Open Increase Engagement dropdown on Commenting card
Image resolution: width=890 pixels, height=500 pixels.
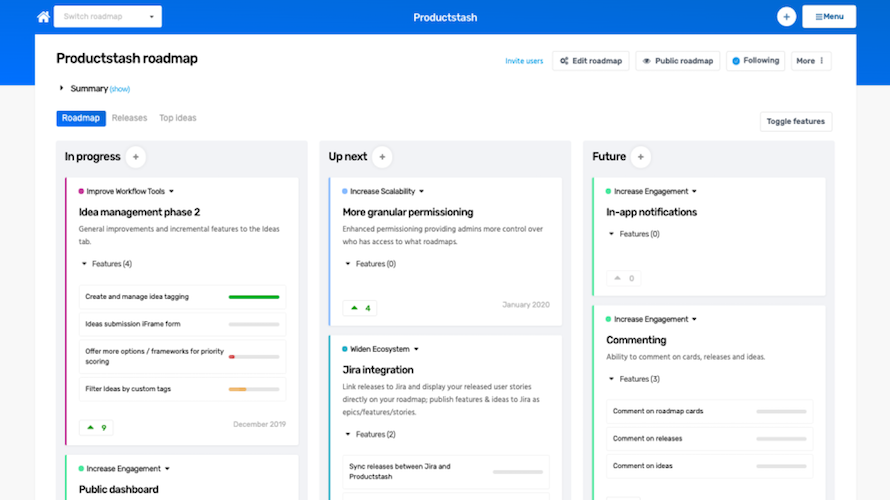click(x=694, y=320)
